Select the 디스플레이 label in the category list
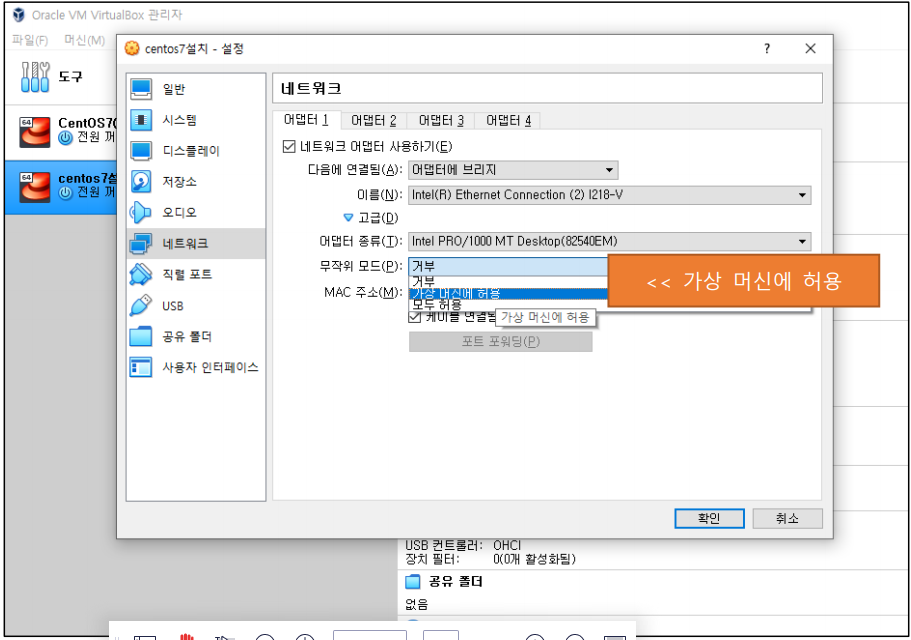This screenshot has height=640, width=911. point(191,151)
